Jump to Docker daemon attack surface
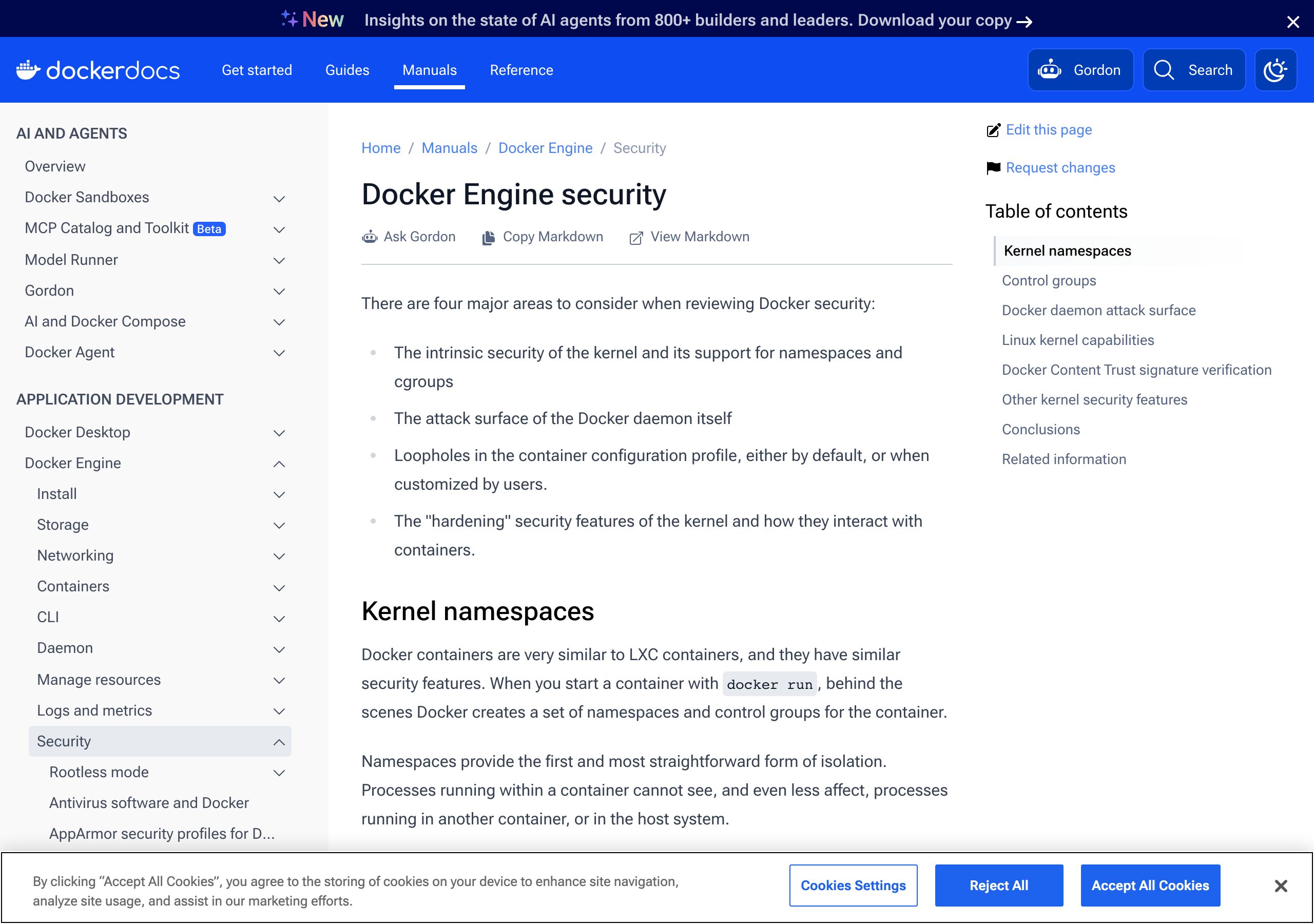This screenshot has width=1314, height=924. click(1098, 310)
